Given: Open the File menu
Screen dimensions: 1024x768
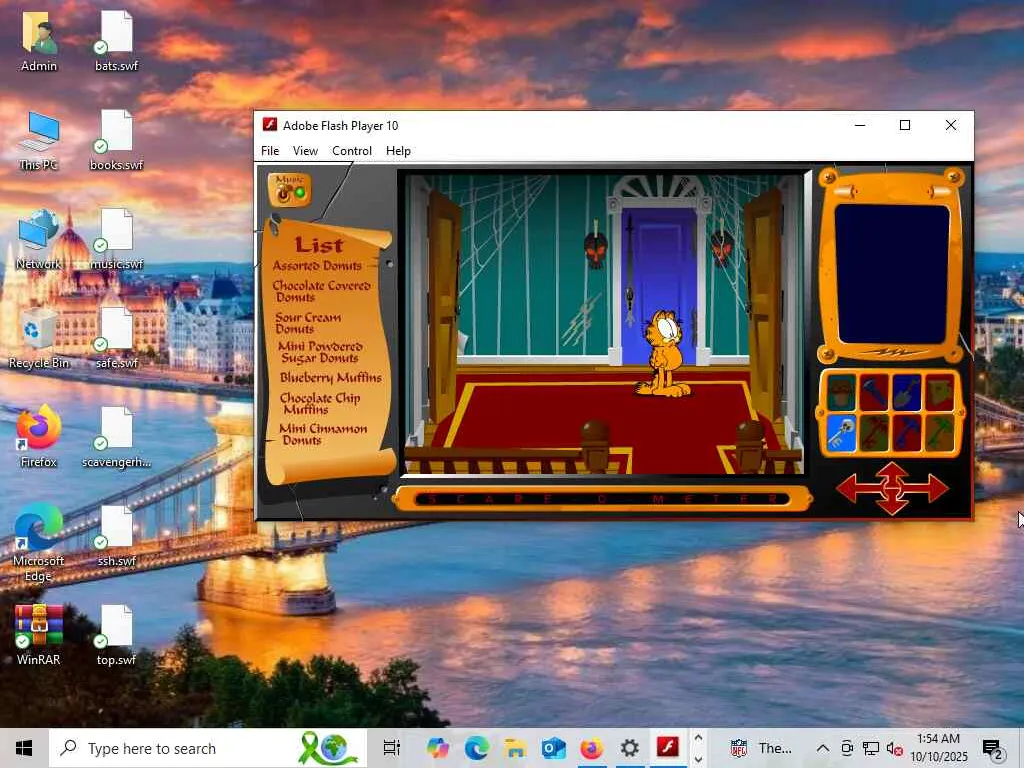Looking at the screenshot, I should pyautogui.click(x=270, y=151).
